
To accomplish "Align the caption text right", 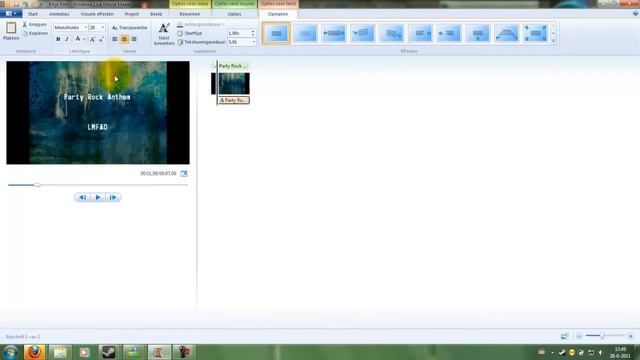I will pyautogui.click(x=134, y=39).
